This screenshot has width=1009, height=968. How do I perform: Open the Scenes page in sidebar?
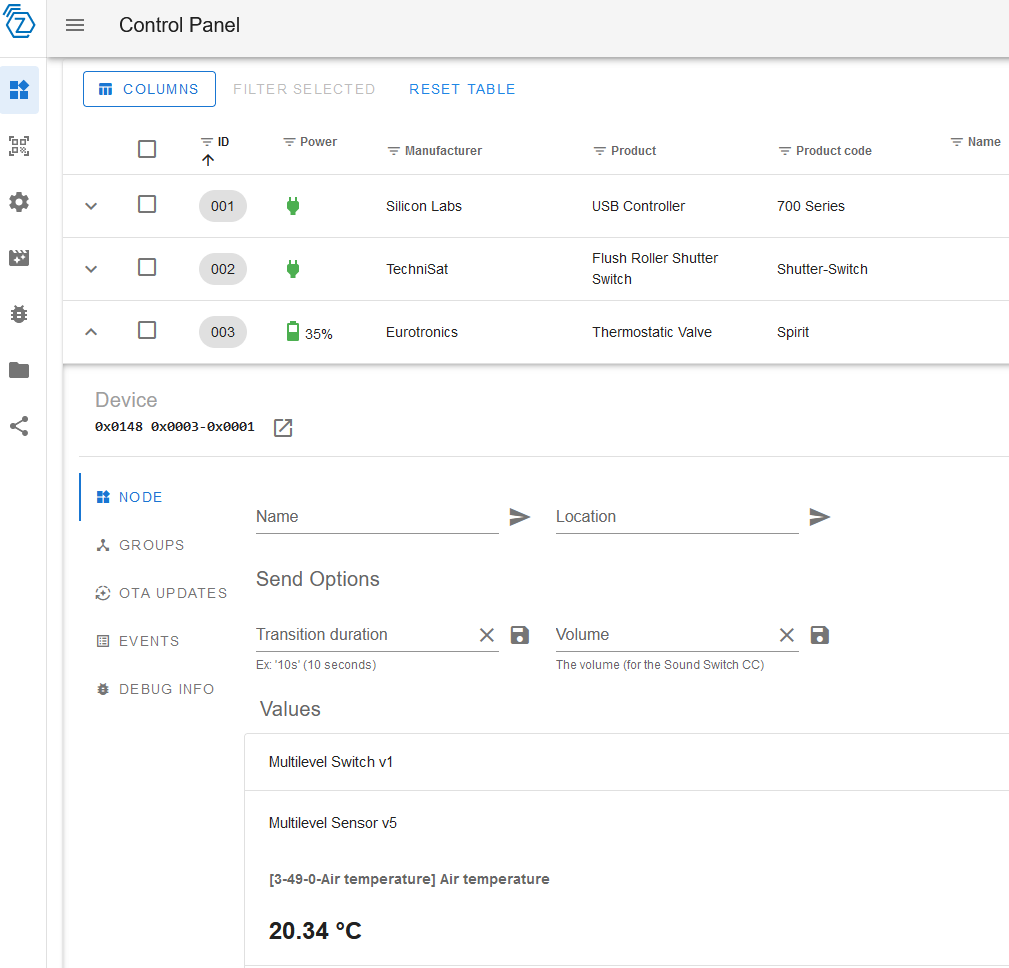(x=19, y=258)
